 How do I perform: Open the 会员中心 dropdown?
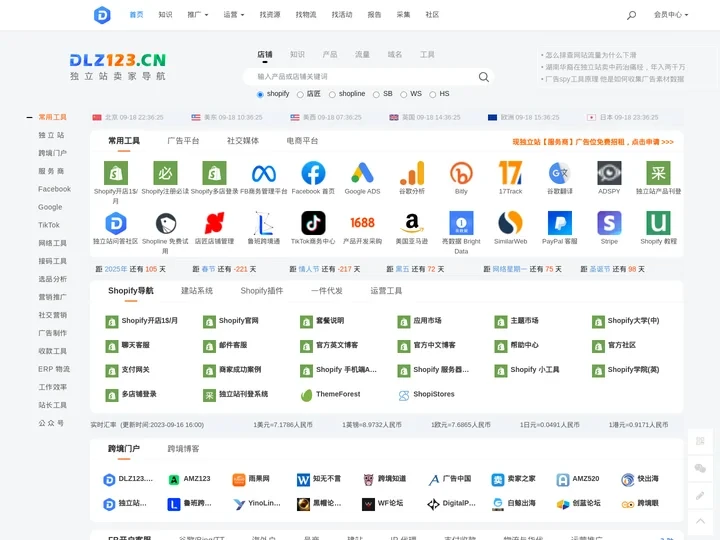tap(671, 15)
